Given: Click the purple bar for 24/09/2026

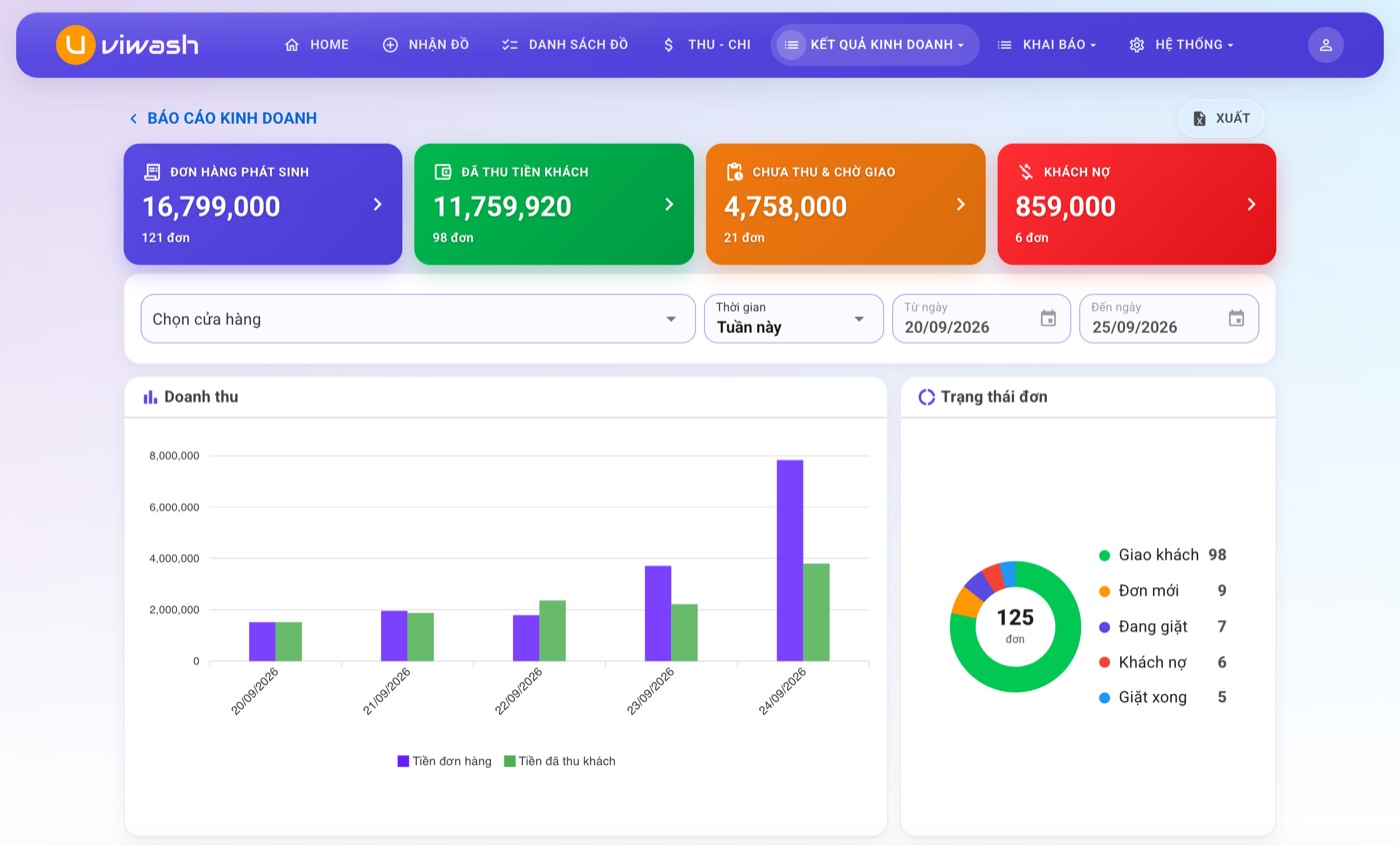Looking at the screenshot, I should 790,560.
